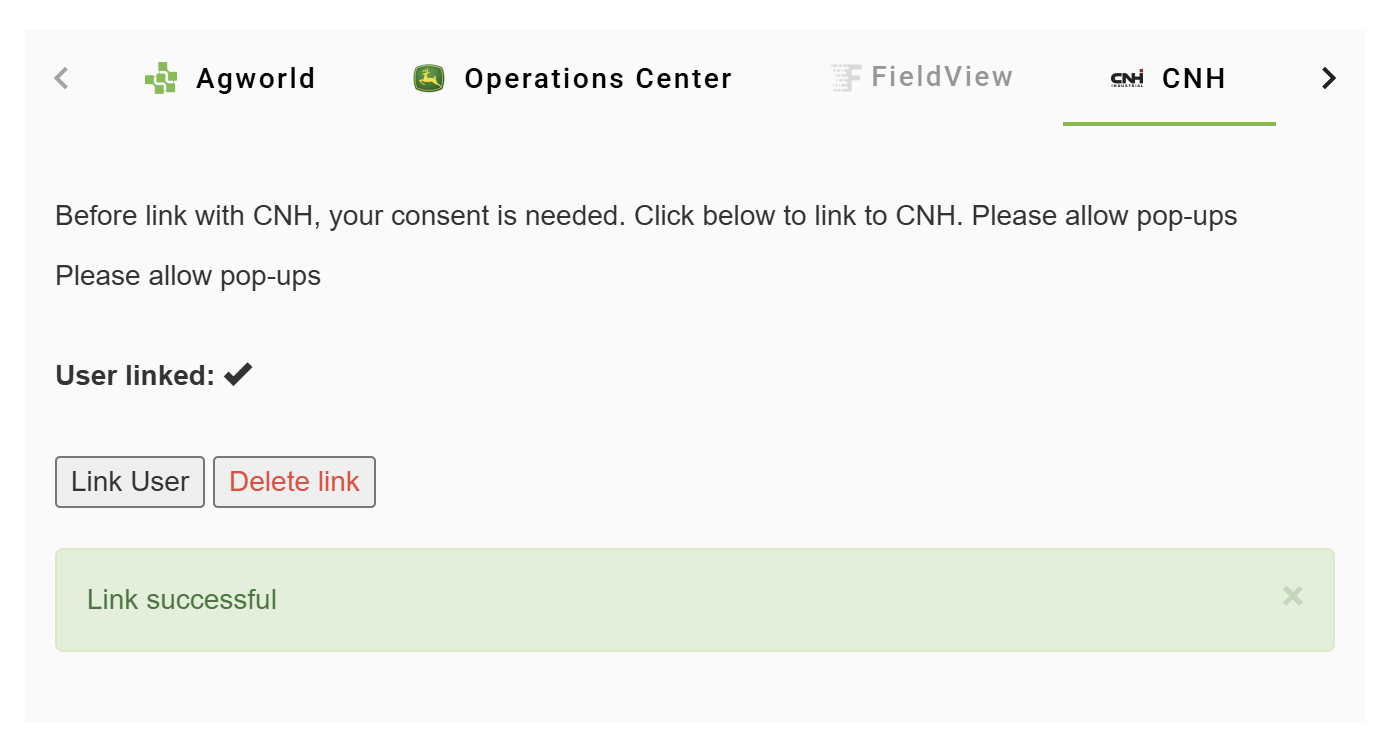
Task: Switch to the Agworld tab label
Action: [256, 78]
